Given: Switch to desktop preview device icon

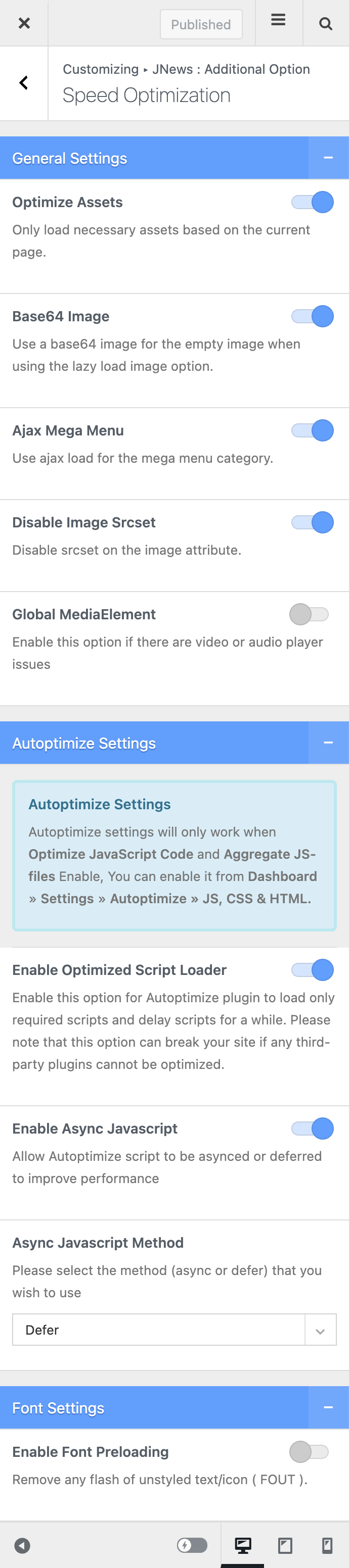Looking at the screenshot, I should pyautogui.click(x=243, y=1545).
